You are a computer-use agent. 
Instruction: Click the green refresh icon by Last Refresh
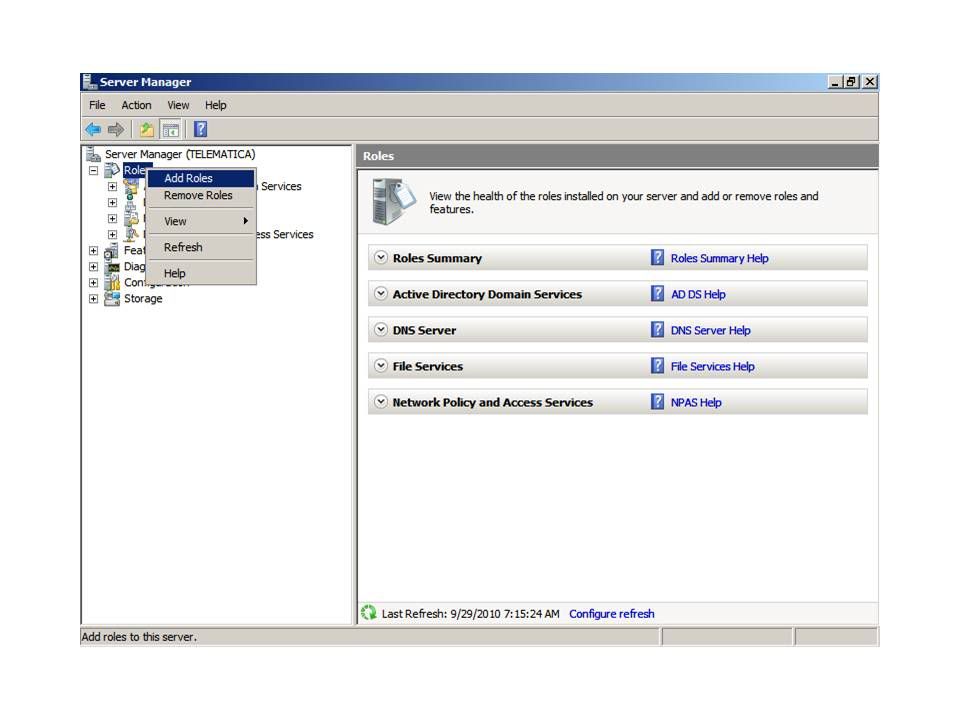pyautogui.click(x=369, y=613)
